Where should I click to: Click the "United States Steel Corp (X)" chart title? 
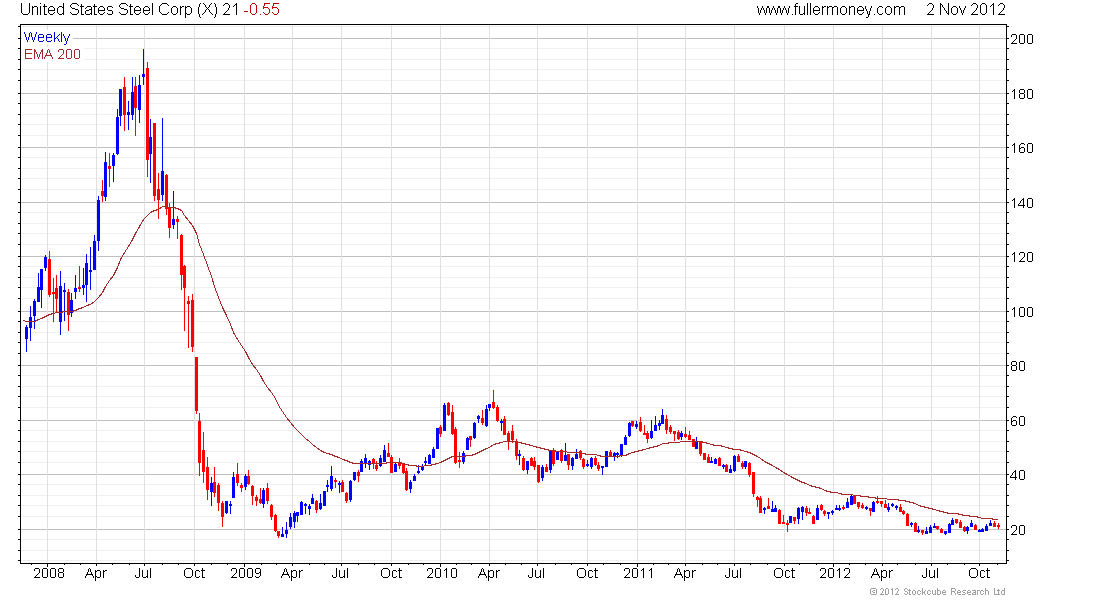119,10
